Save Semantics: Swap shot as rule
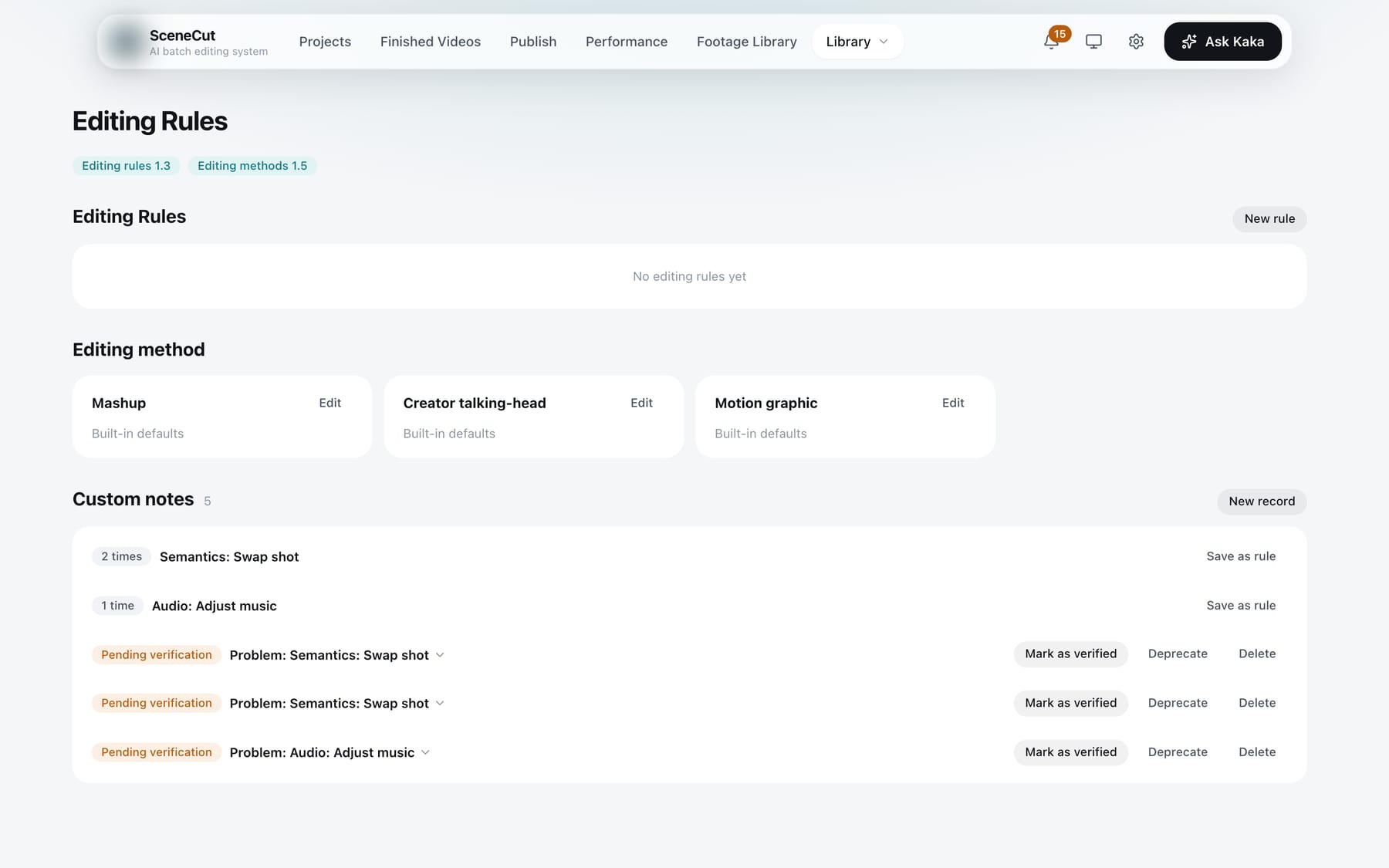 point(1241,556)
